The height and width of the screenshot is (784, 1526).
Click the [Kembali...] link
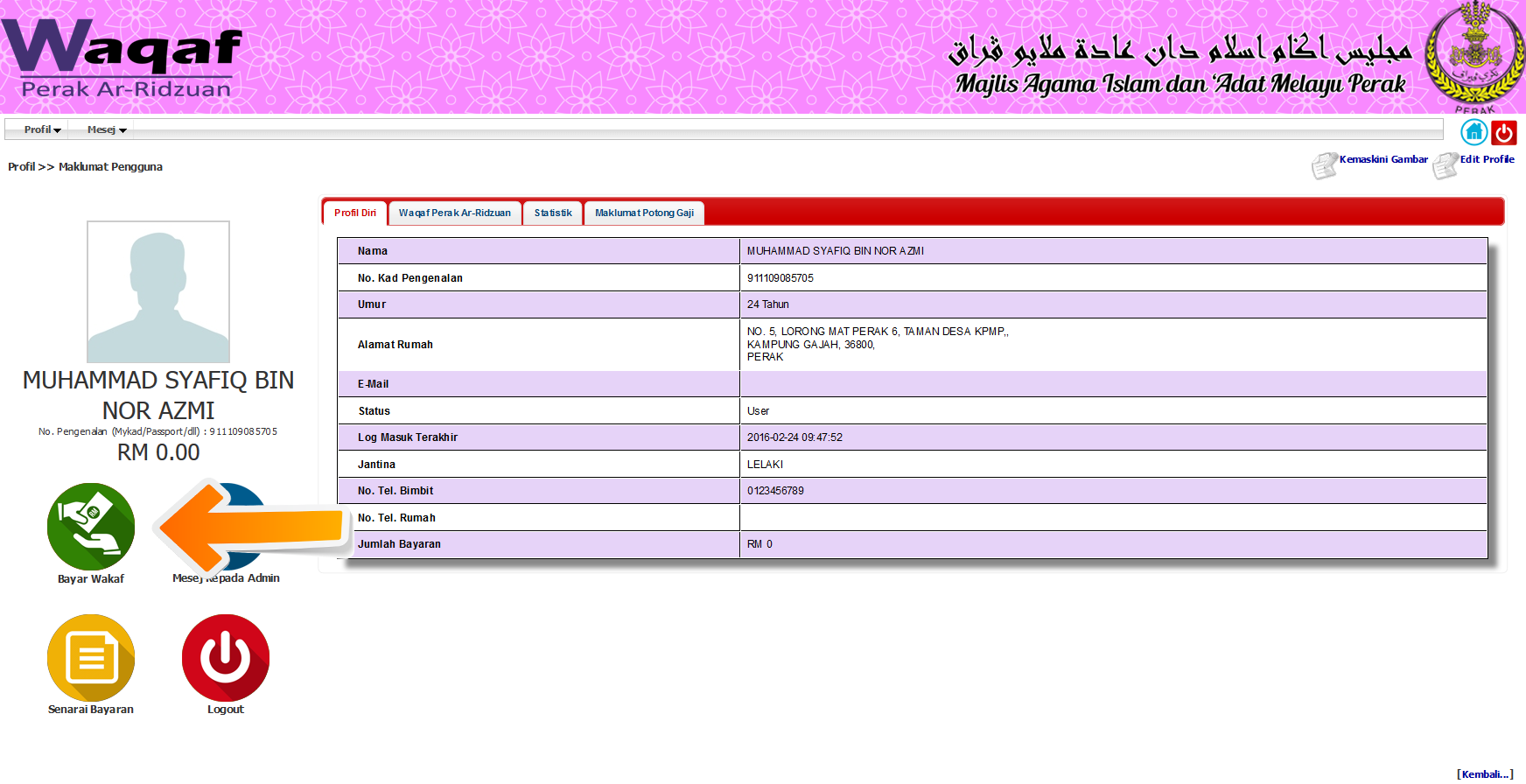1485,774
